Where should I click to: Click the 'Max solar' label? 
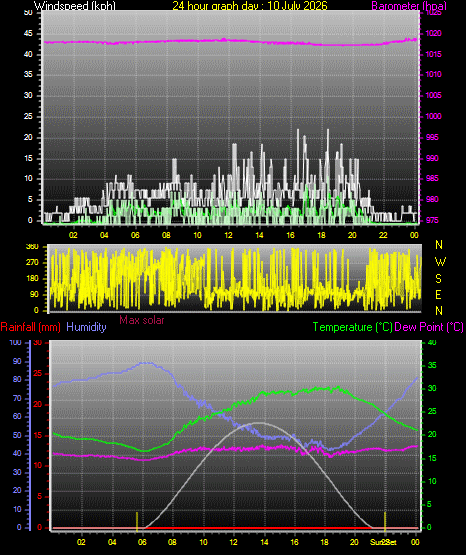tap(142, 320)
